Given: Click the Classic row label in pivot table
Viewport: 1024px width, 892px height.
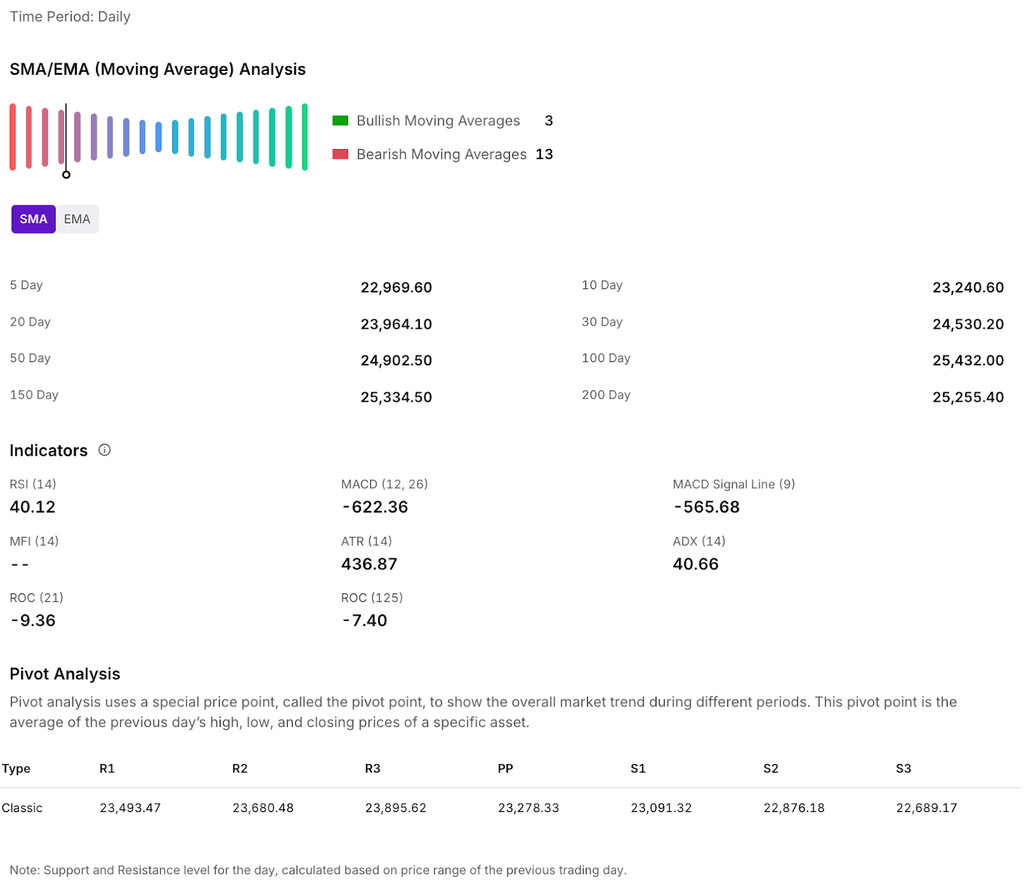Looking at the screenshot, I should tap(22, 808).
